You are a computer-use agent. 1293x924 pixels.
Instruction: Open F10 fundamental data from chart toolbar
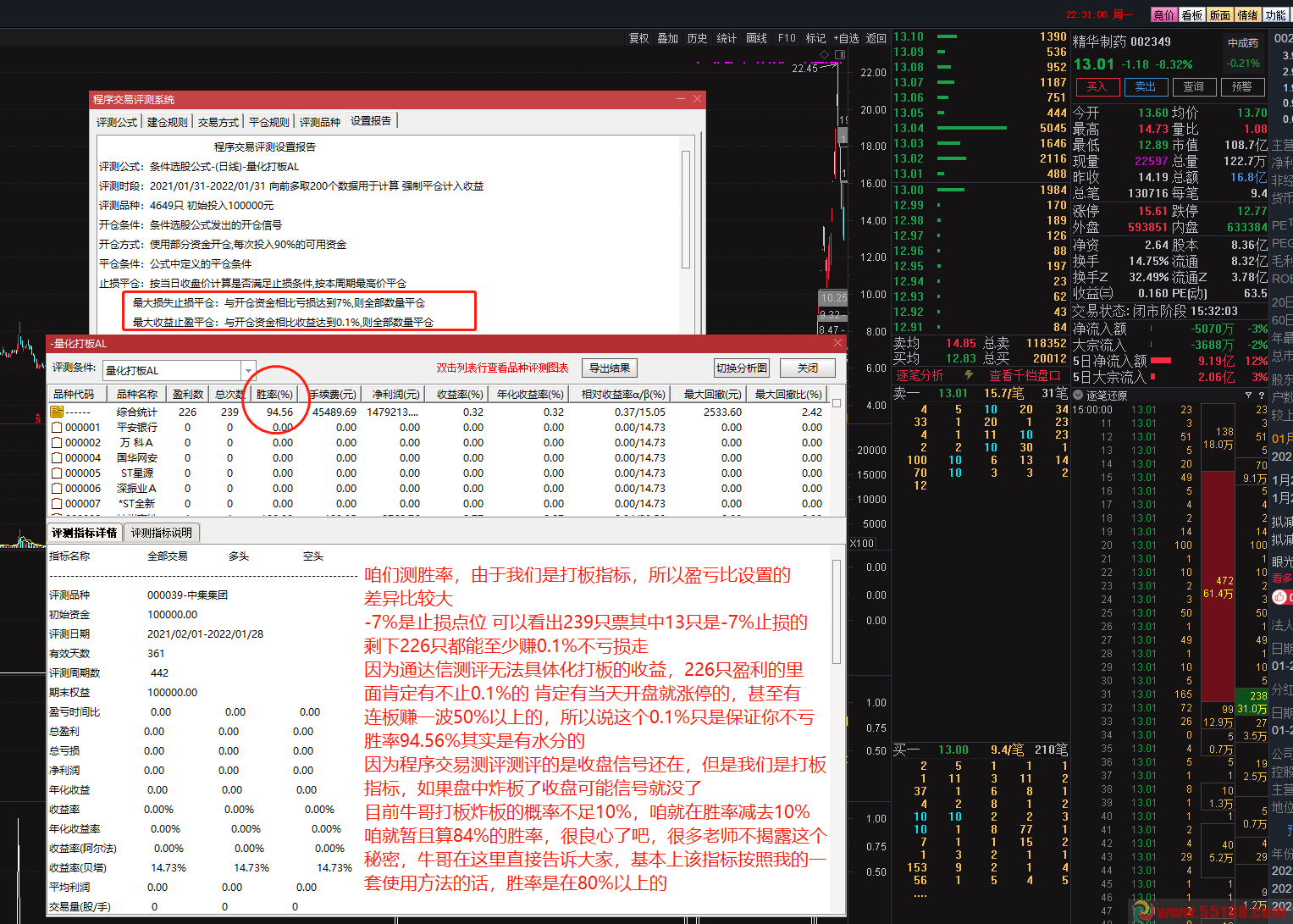tap(787, 38)
